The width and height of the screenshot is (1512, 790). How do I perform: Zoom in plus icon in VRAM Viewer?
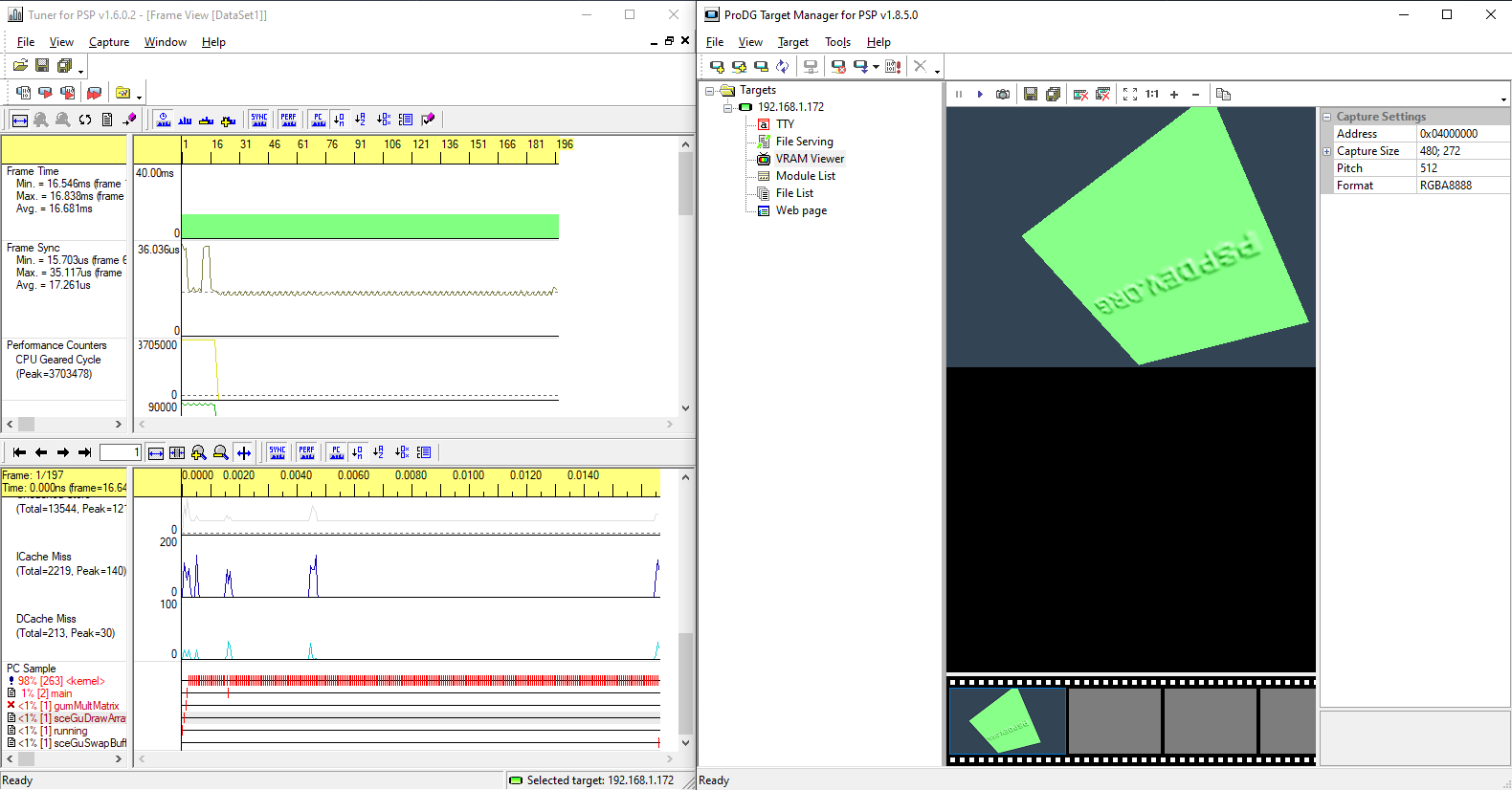pyautogui.click(x=1174, y=94)
